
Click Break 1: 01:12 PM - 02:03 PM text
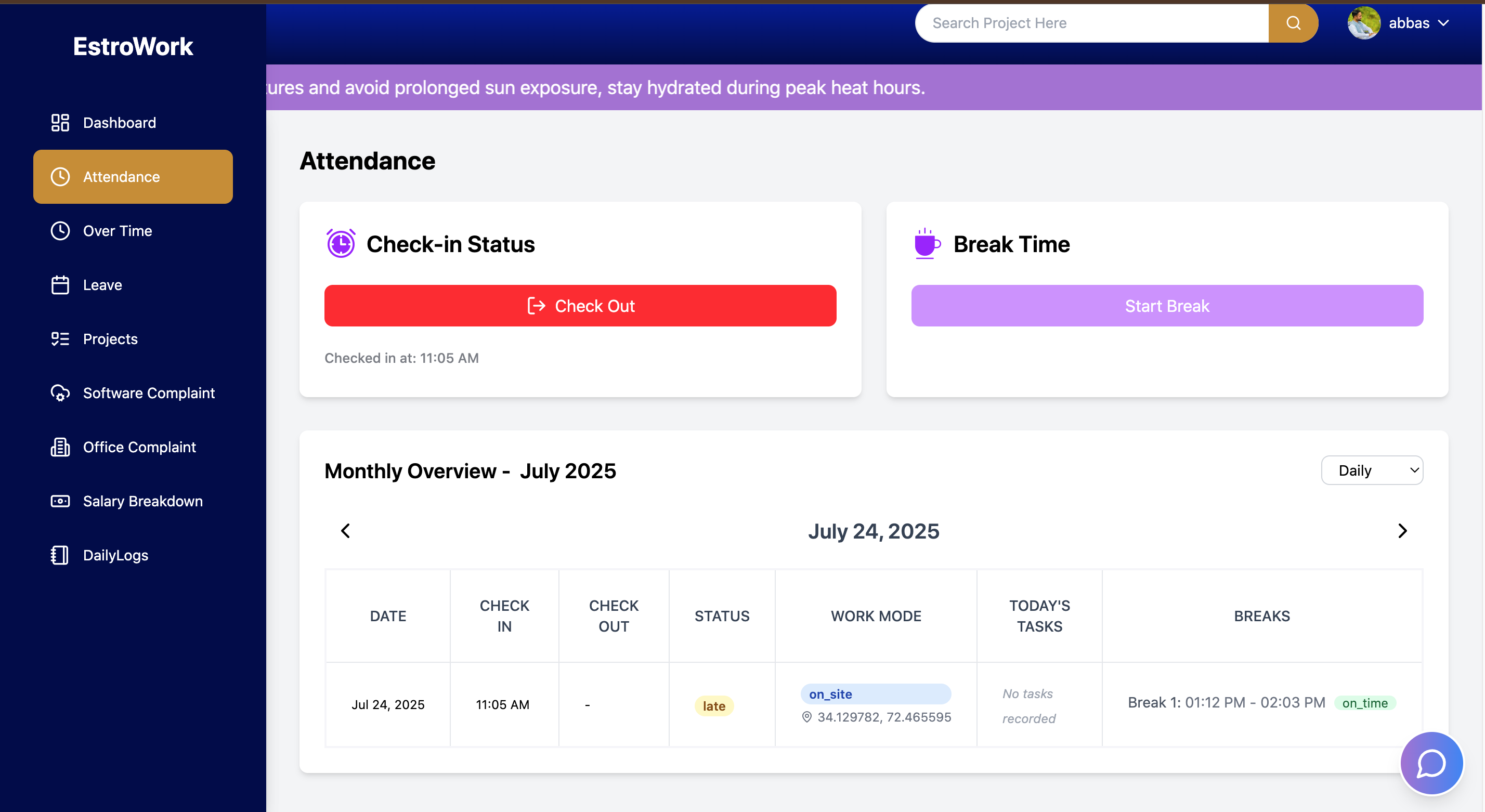pyautogui.click(x=1227, y=703)
